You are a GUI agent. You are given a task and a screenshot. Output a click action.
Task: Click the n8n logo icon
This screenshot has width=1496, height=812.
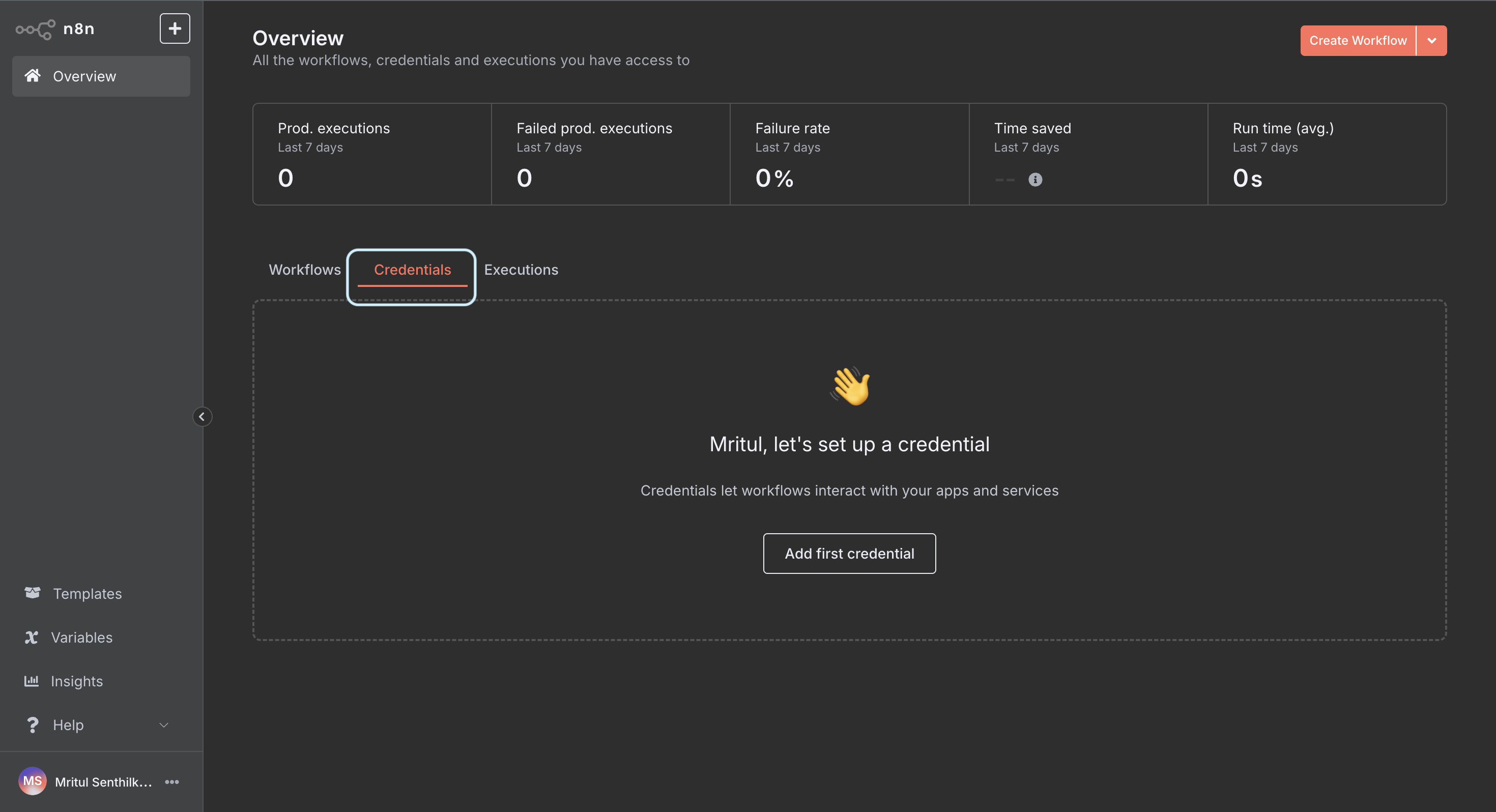(36, 29)
